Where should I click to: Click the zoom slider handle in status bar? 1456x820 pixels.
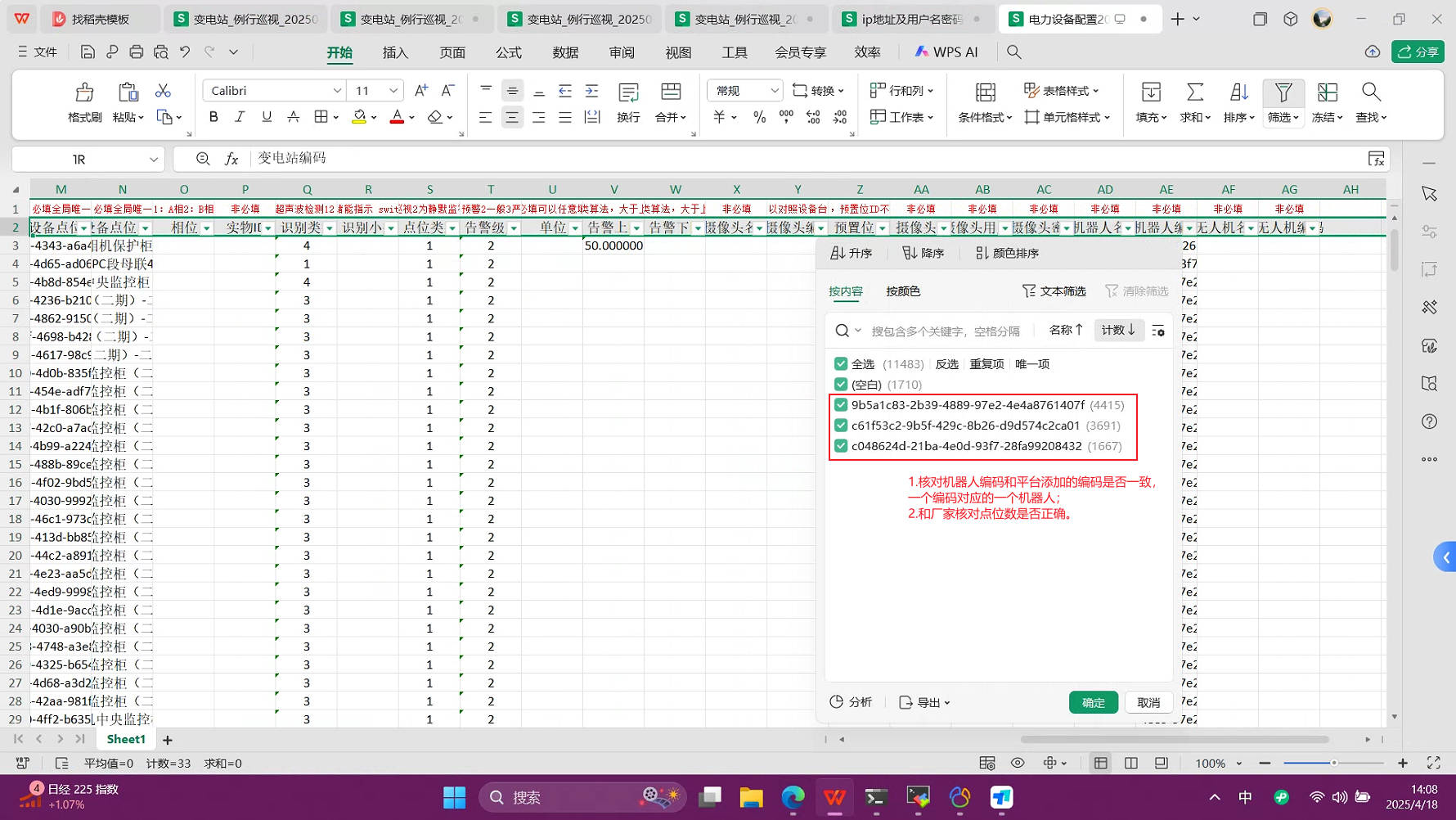click(1333, 763)
